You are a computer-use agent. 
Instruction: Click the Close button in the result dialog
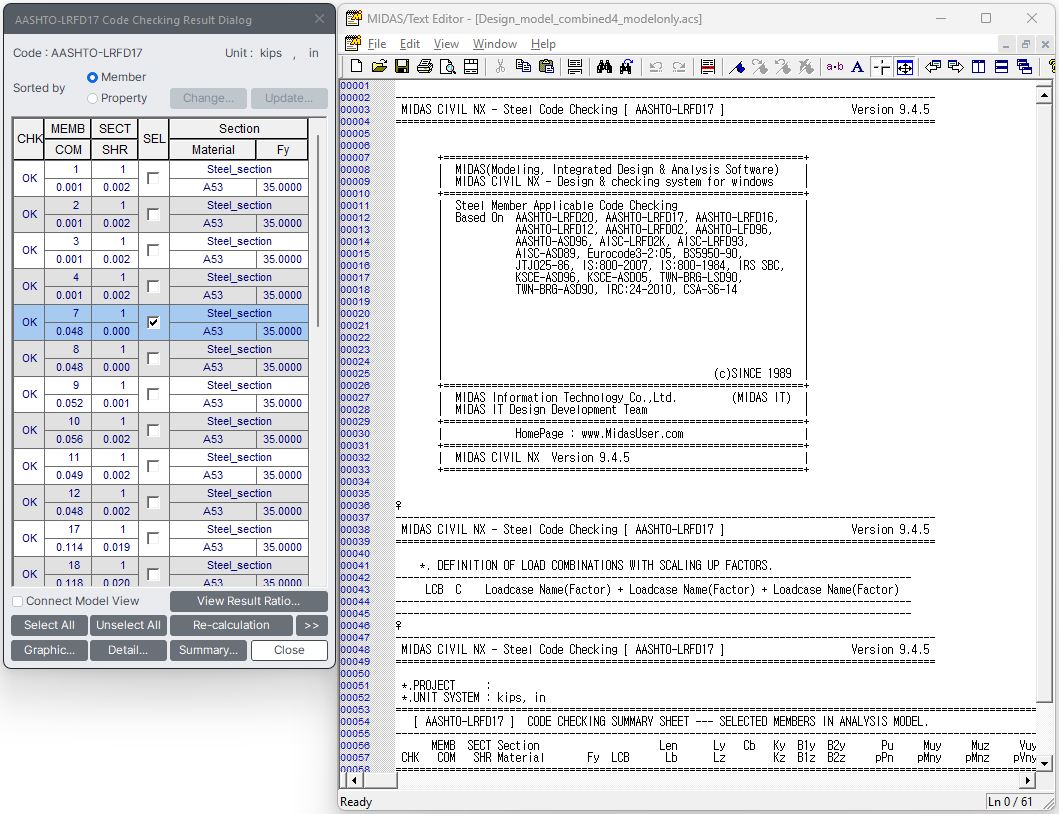[x=289, y=650]
